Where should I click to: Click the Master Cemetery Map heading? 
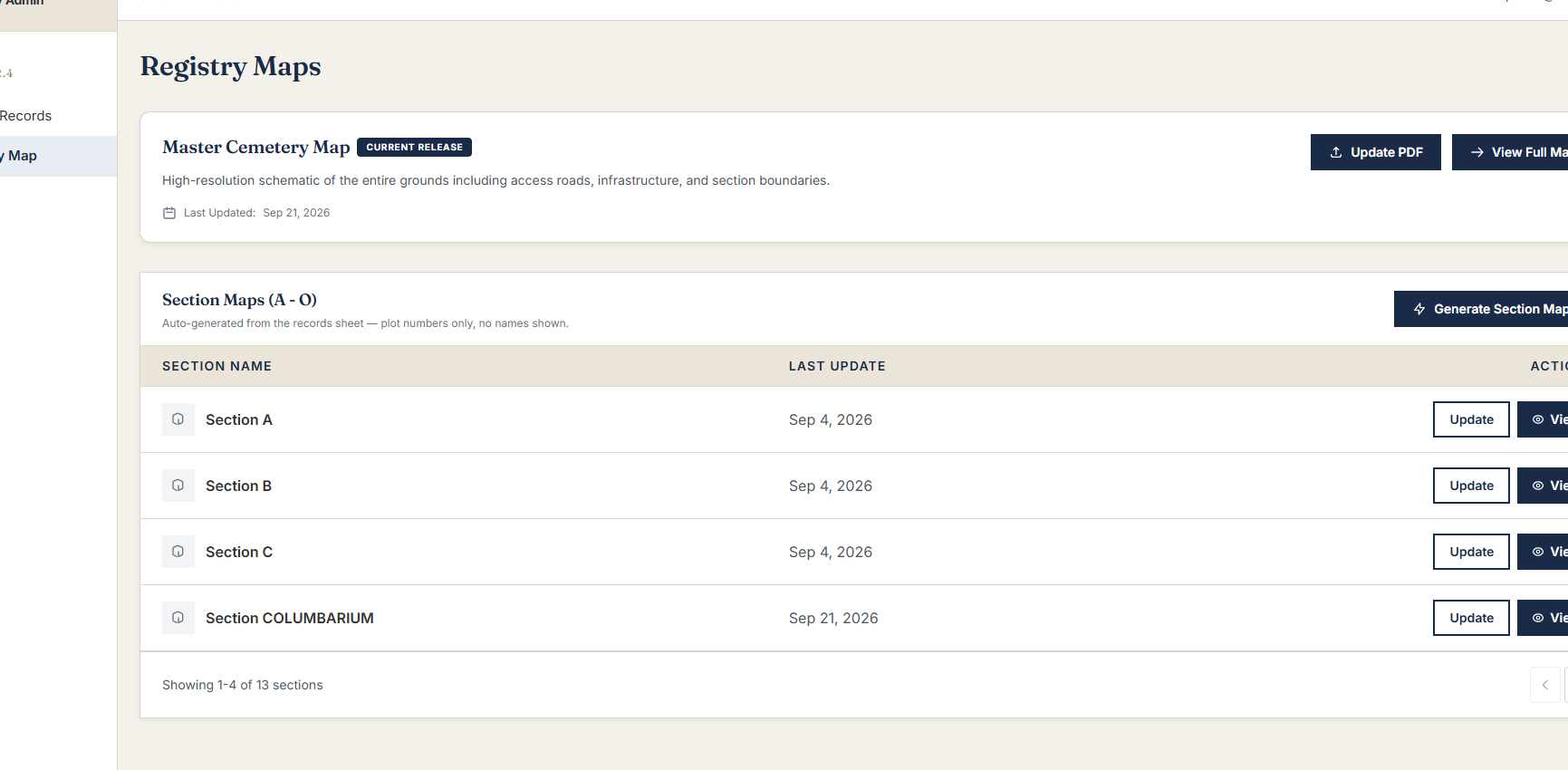[256, 147]
